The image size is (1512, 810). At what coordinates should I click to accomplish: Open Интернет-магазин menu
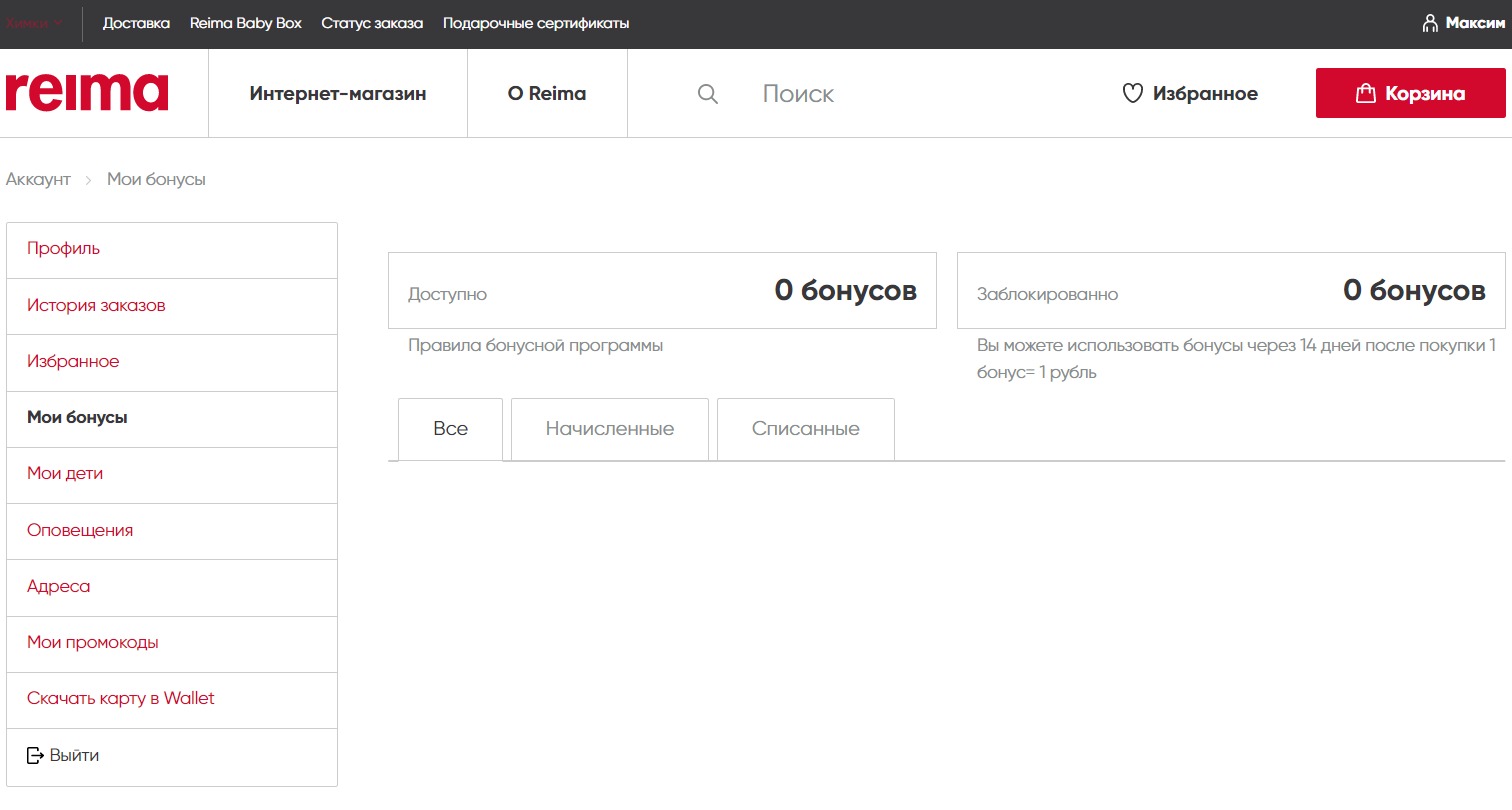tap(338, 94)
